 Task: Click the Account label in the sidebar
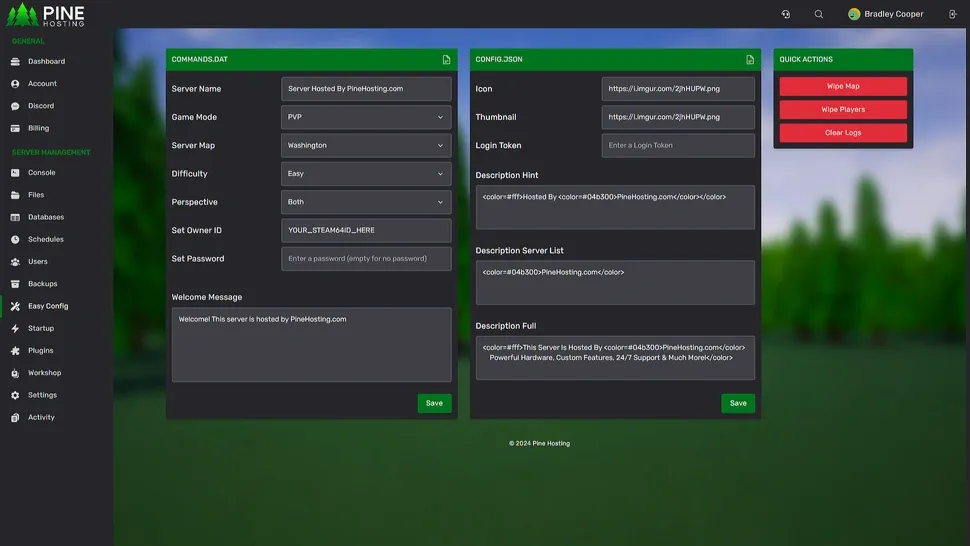42,83
